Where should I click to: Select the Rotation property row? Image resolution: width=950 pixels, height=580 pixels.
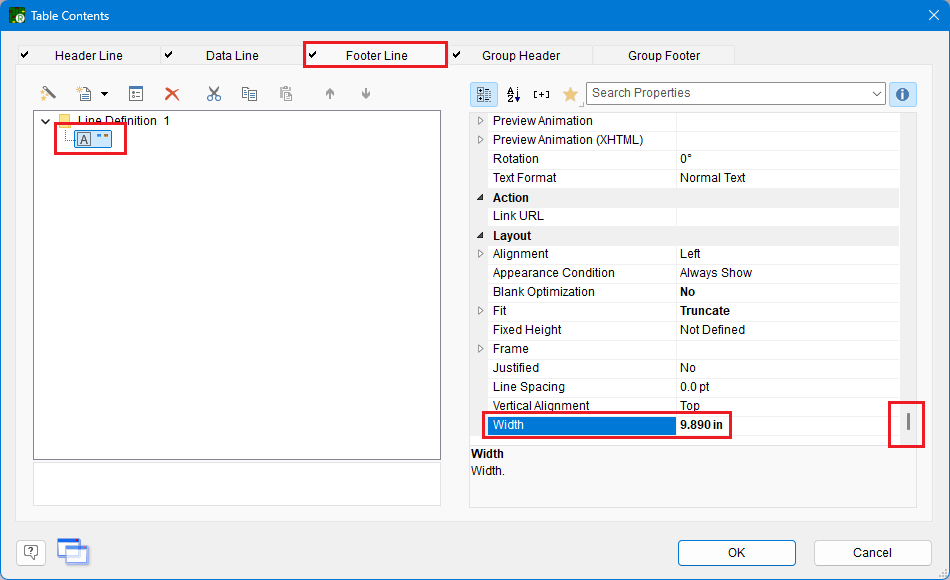[693, 159]
